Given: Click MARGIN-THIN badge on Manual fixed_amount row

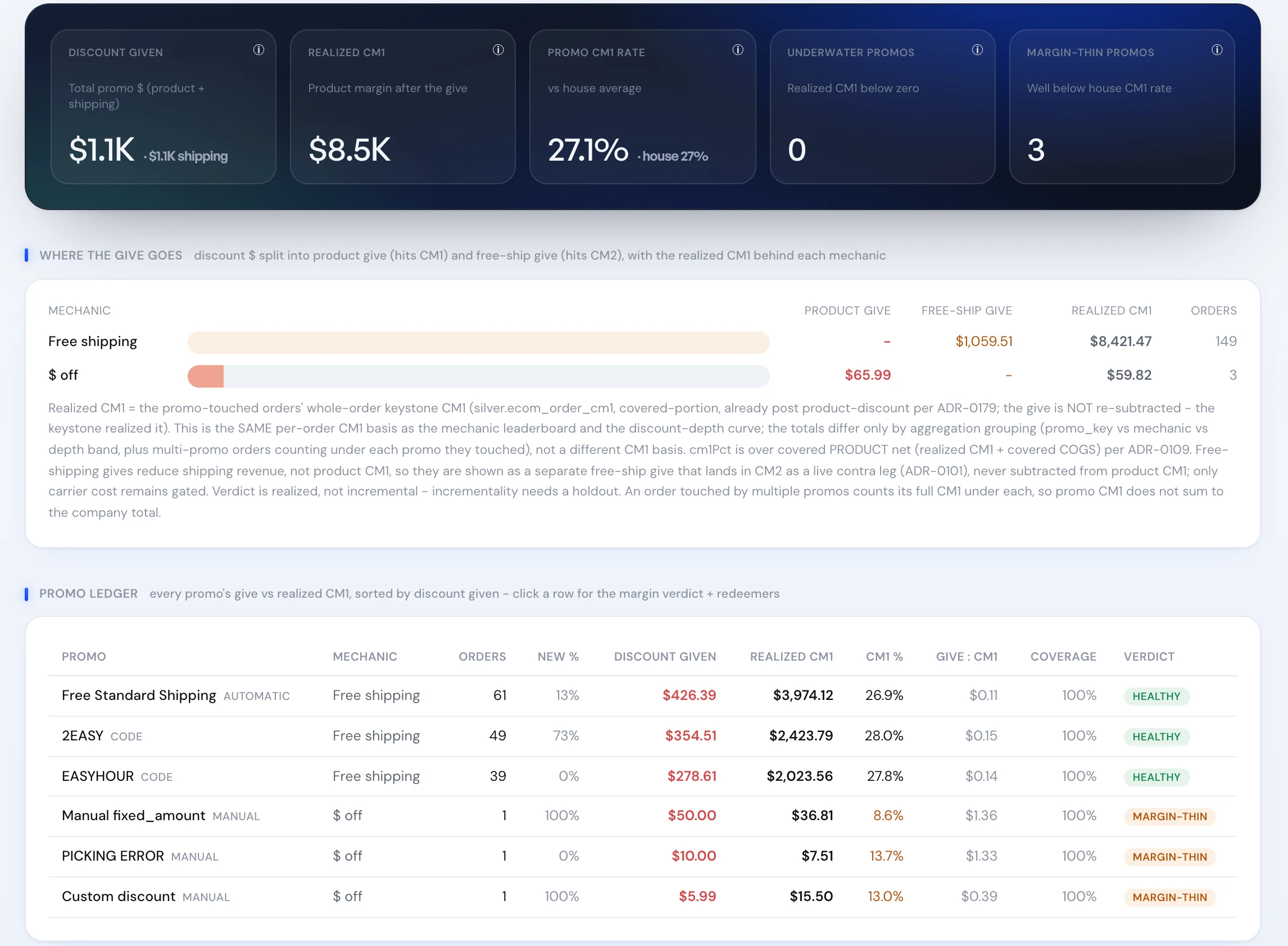Looking at the screenshot, I should click(1169, 817).
